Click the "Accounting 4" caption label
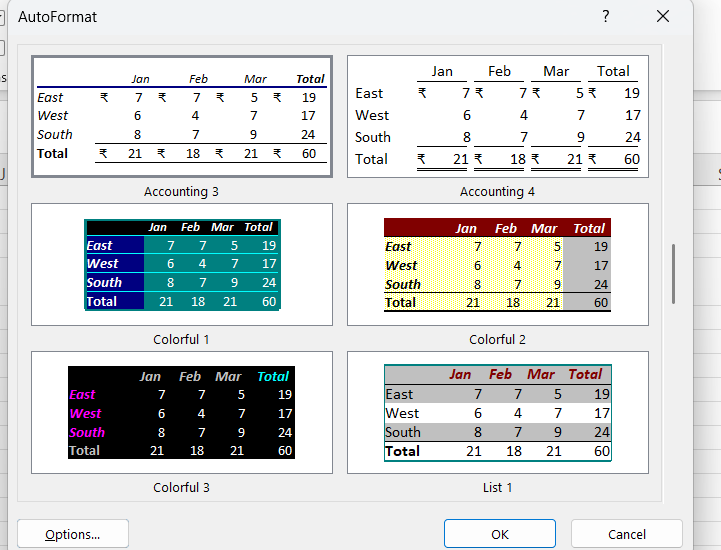The image size is (721, 550). [497, 191]
